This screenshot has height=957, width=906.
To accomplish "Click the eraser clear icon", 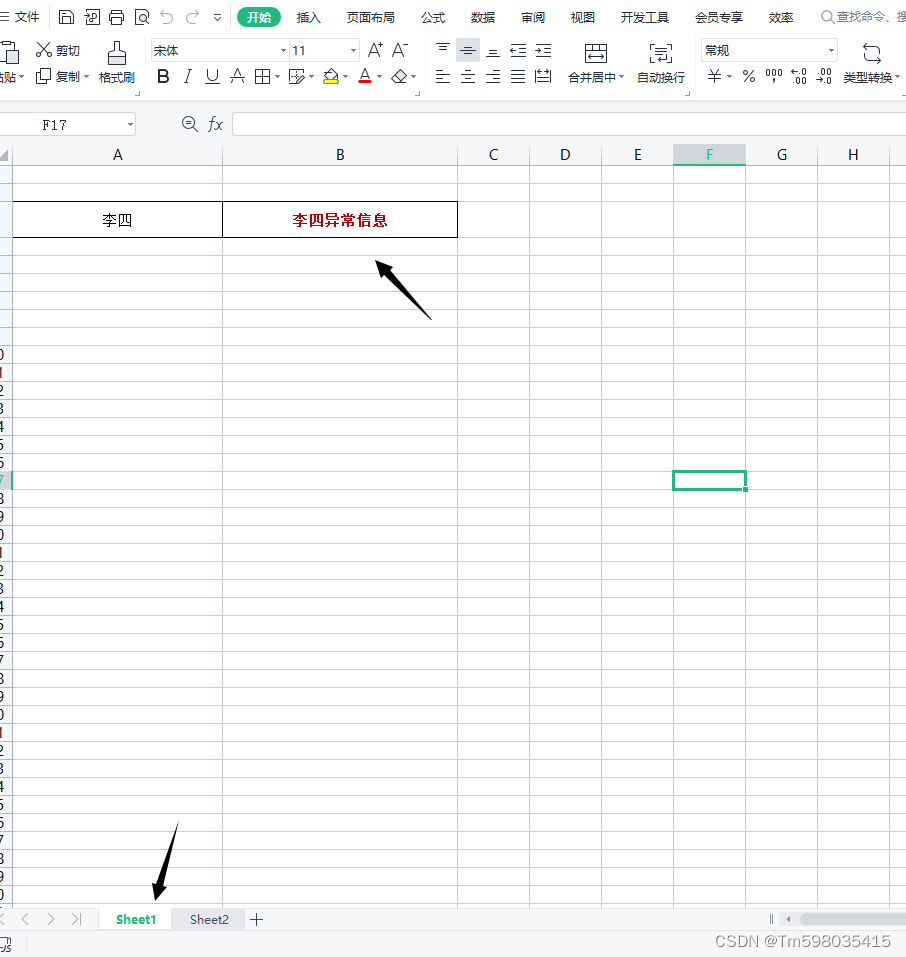I will click(x=399, y=76).
